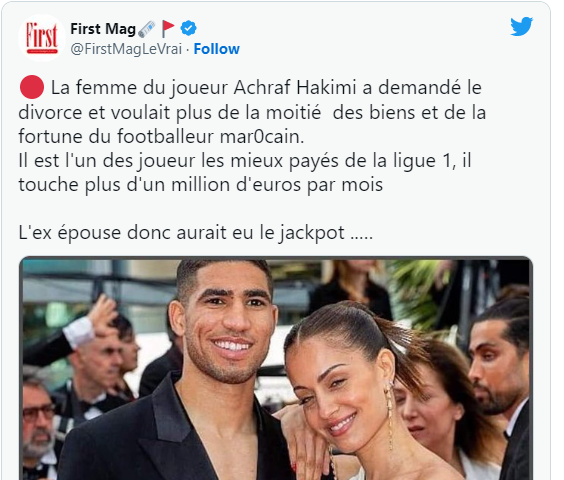Open the First Mag profile avatar
This screenshot has width=564, height=480.
click(x=42, y=38)
